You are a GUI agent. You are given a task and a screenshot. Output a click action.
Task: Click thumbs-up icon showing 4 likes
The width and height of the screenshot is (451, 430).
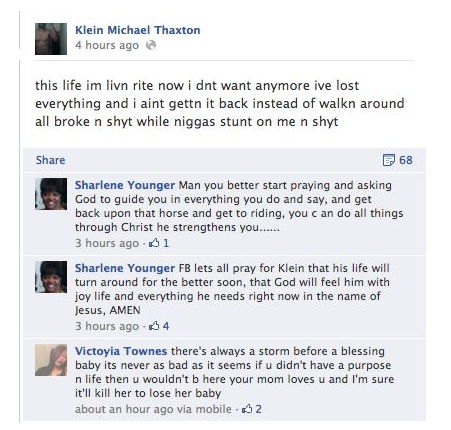tap(154, 326)
